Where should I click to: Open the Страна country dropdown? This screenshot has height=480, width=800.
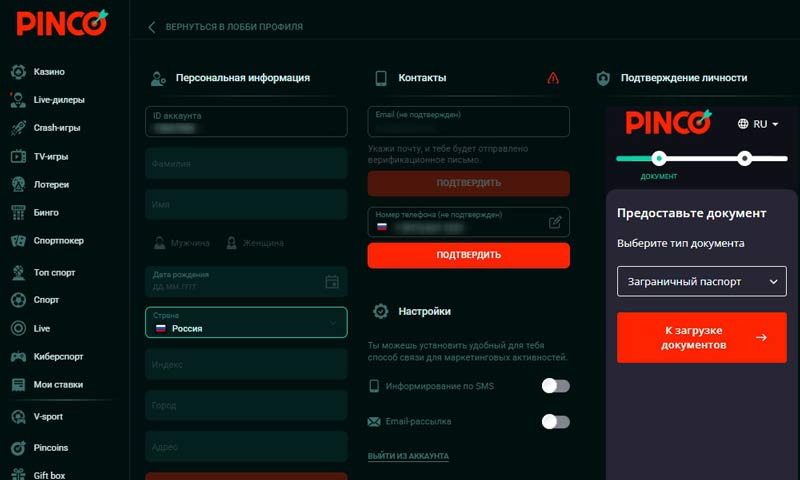[x=246, y=322]
